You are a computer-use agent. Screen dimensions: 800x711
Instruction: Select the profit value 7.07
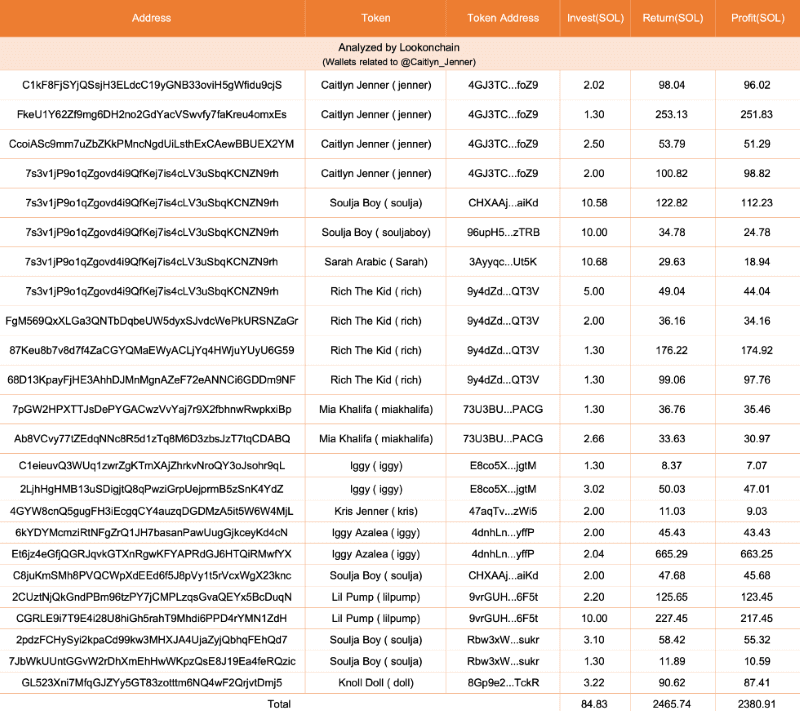757,466
